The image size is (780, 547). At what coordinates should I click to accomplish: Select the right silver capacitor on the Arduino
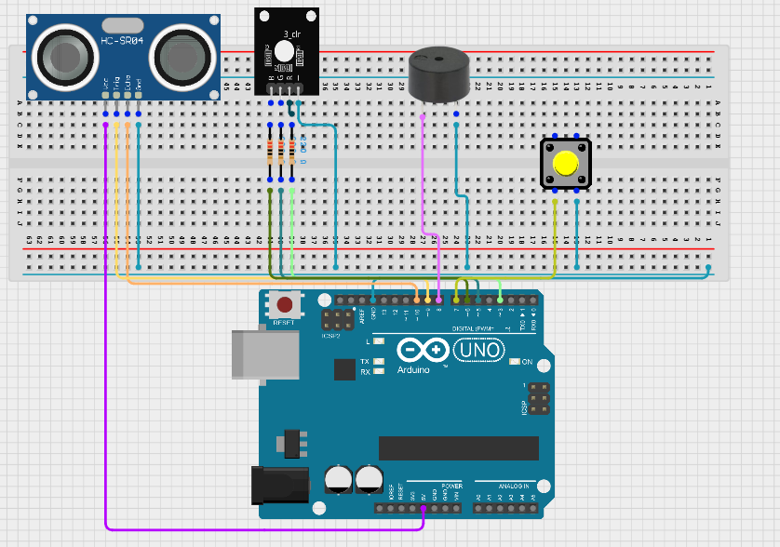tap(369, 479)
